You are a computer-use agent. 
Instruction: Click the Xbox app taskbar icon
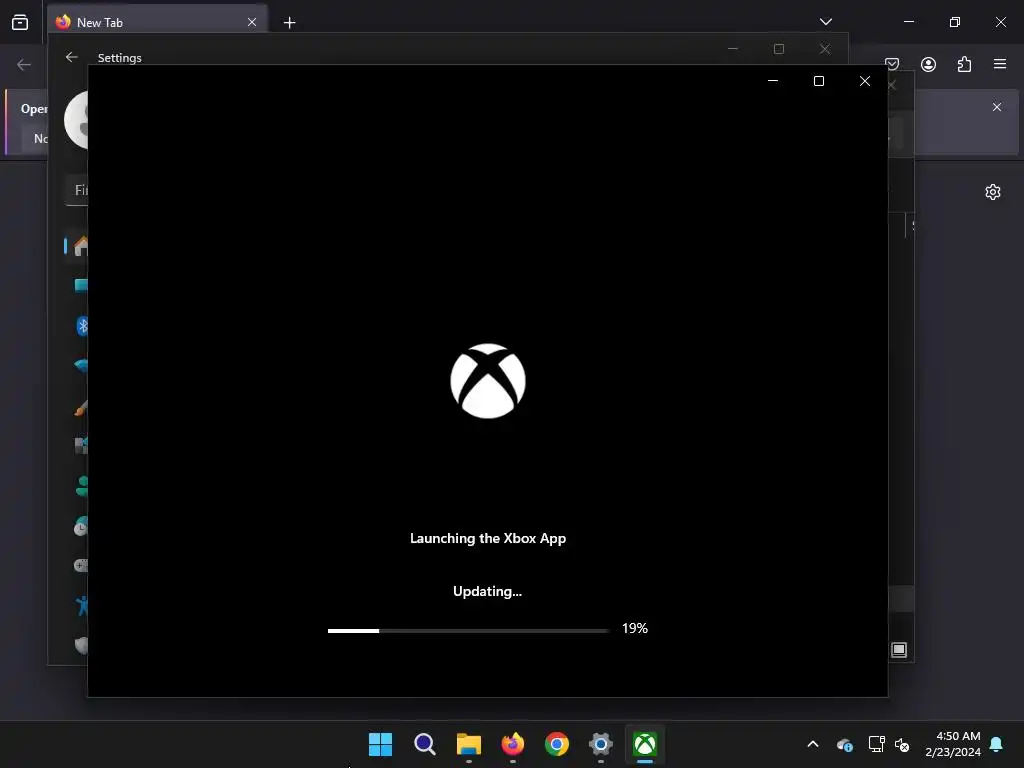(x=645, y=744)
